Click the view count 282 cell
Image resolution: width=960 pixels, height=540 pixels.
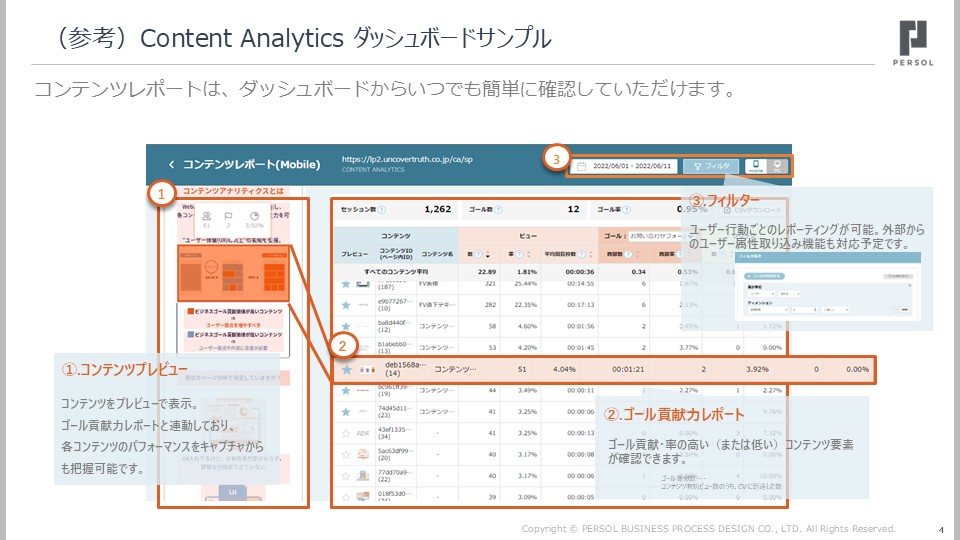pos(490,305)
